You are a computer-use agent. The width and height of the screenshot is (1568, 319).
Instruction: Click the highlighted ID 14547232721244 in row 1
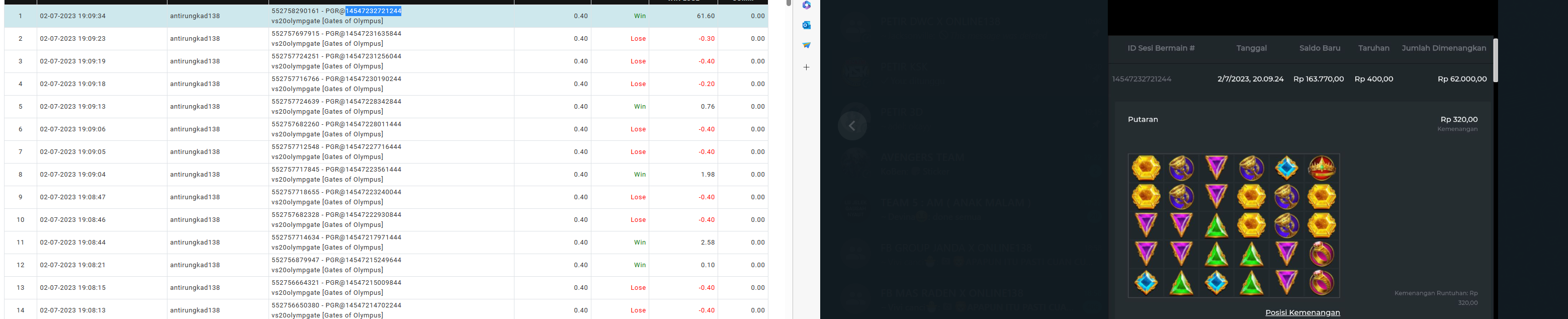click(x=373, y=11)
